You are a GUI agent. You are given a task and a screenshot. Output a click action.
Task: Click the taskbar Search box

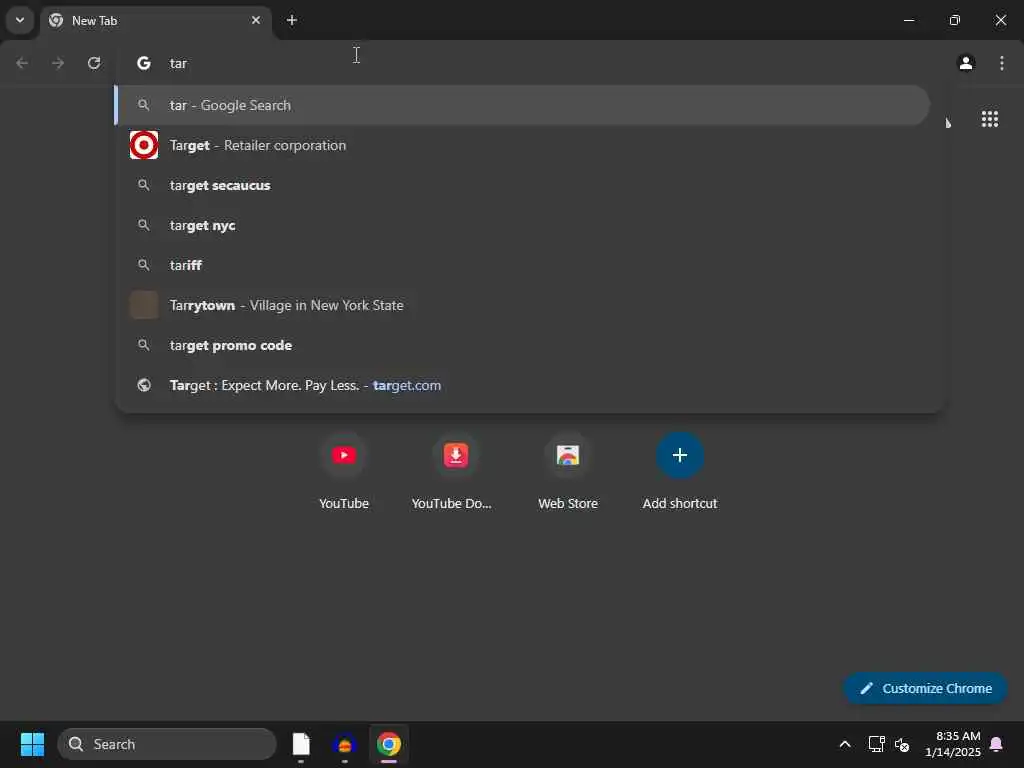pos(167,744)
